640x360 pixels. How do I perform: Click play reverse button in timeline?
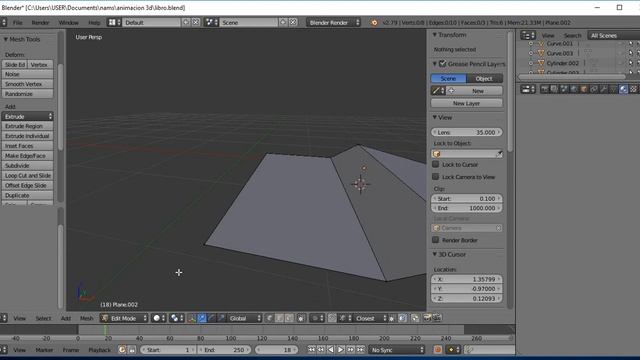pyautogui.click(x=331, y=349)
